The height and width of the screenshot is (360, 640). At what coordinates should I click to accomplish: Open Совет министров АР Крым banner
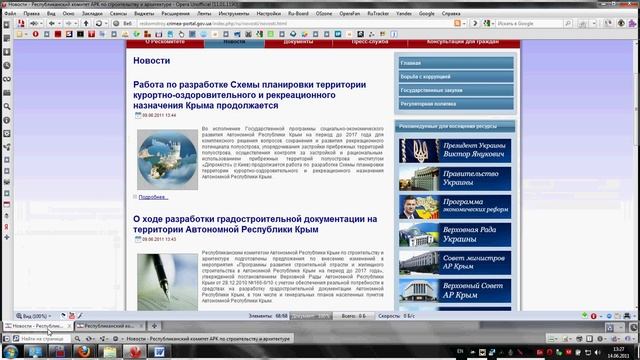point(455,262)
